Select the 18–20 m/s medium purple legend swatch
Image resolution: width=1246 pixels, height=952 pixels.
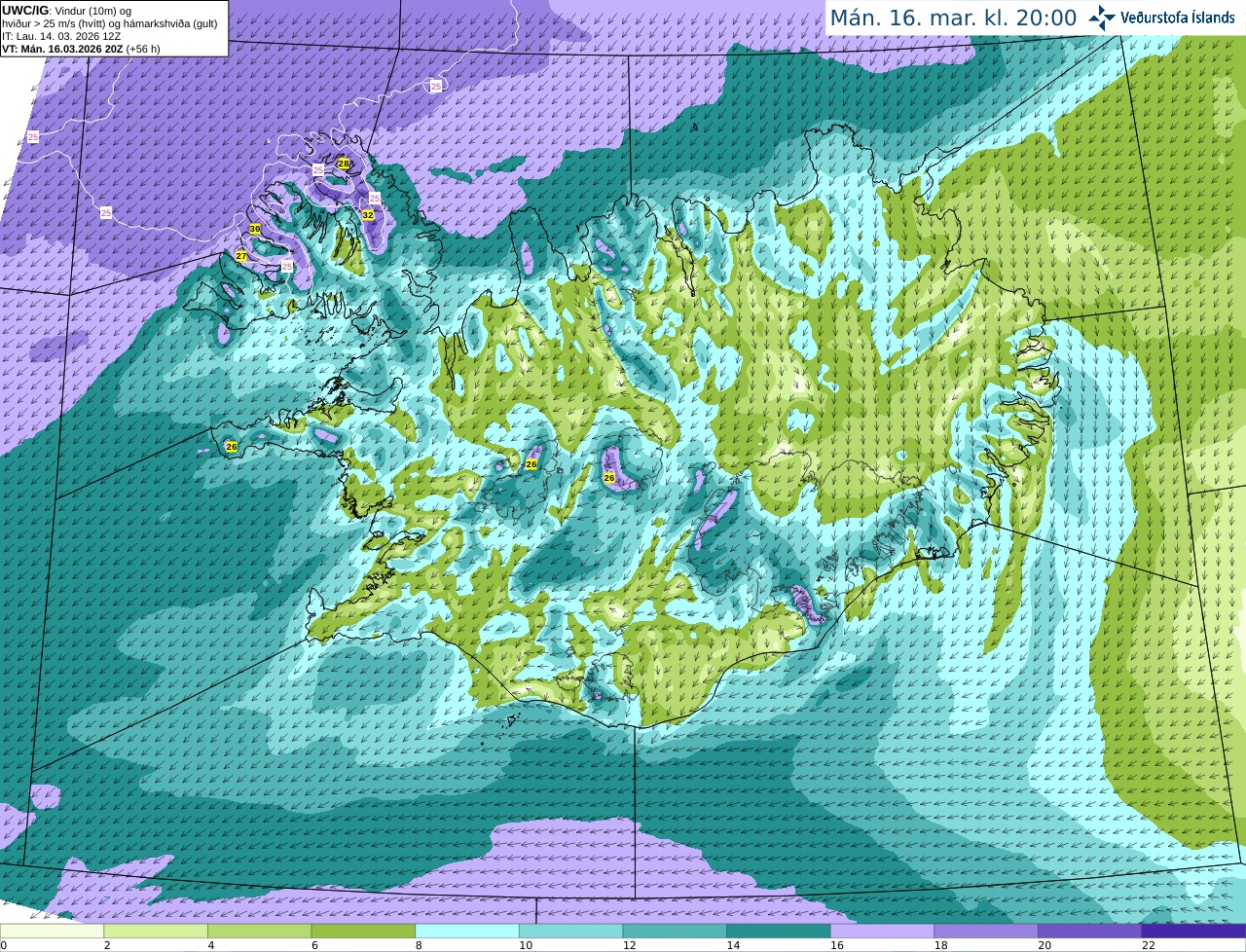click(x=986, y=931)
